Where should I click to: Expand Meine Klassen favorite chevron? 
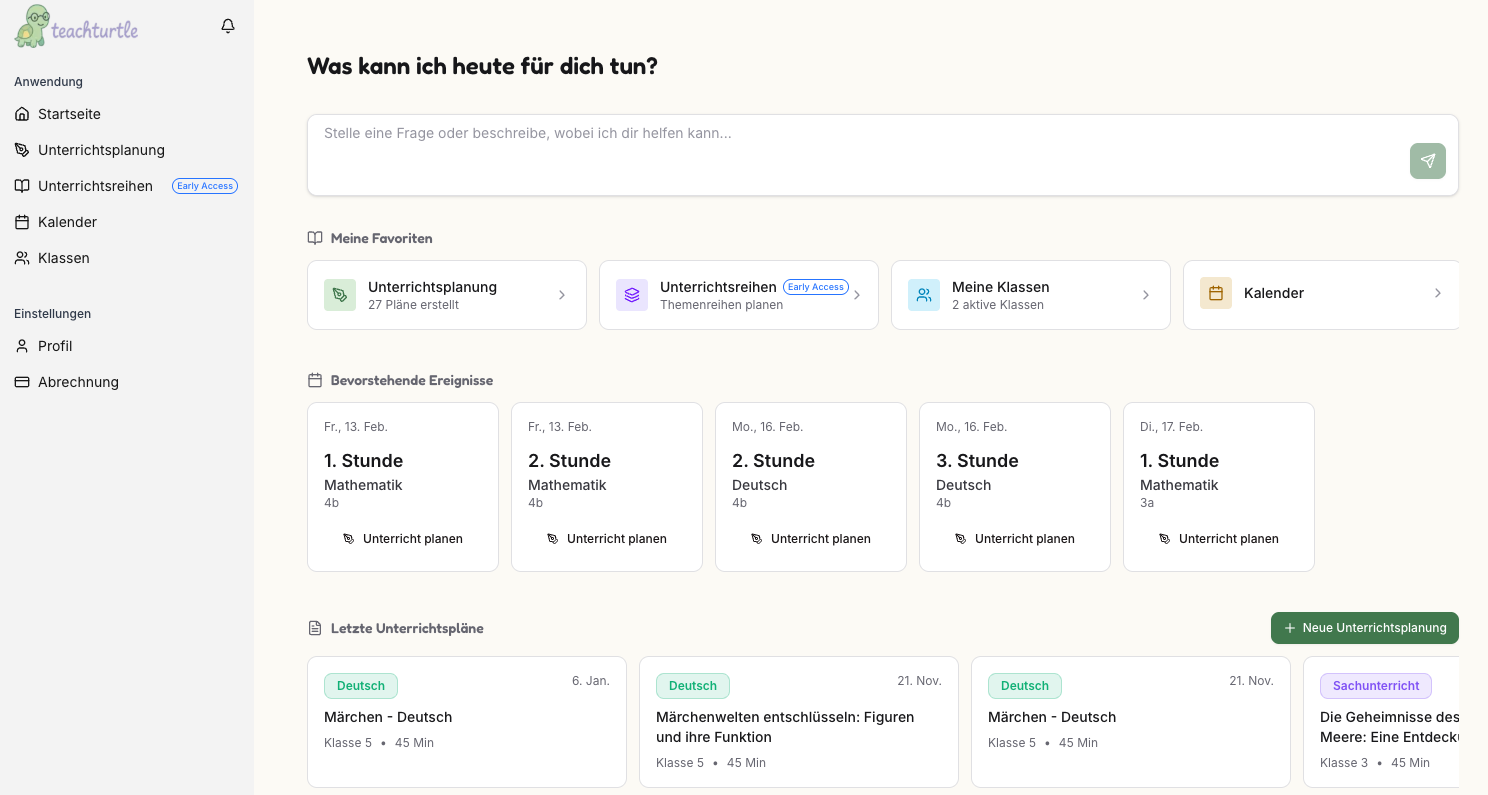click(1146, 295)
